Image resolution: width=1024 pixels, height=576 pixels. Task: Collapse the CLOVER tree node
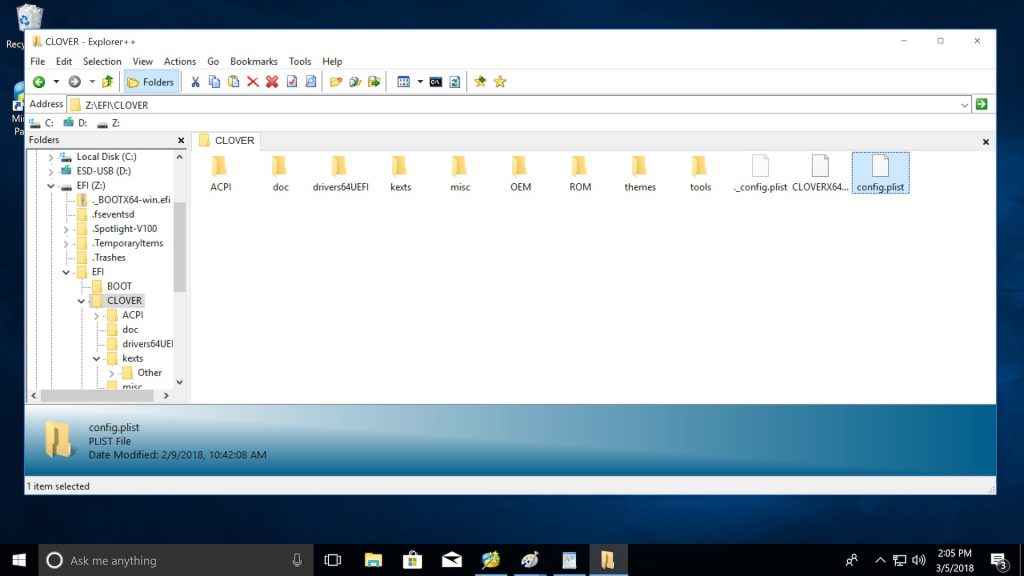coord(81,301)
